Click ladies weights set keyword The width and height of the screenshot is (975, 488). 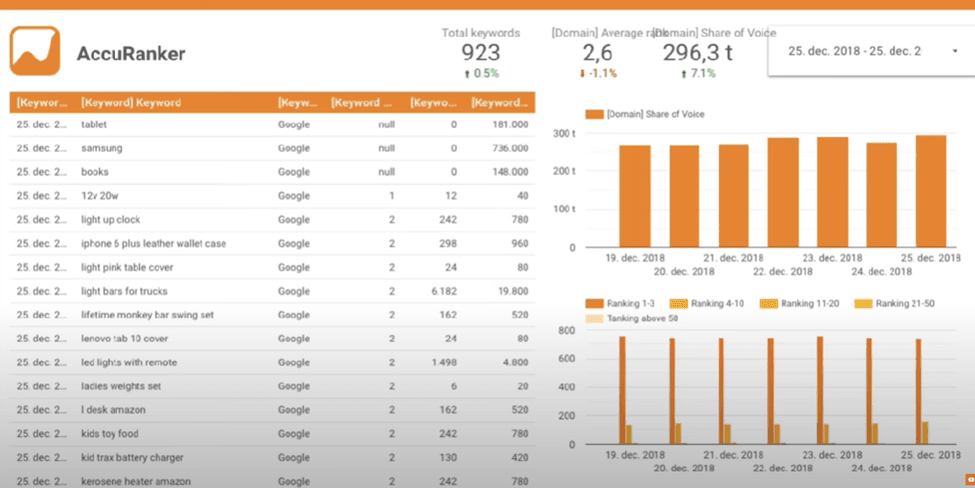click(x=121, y=386)
